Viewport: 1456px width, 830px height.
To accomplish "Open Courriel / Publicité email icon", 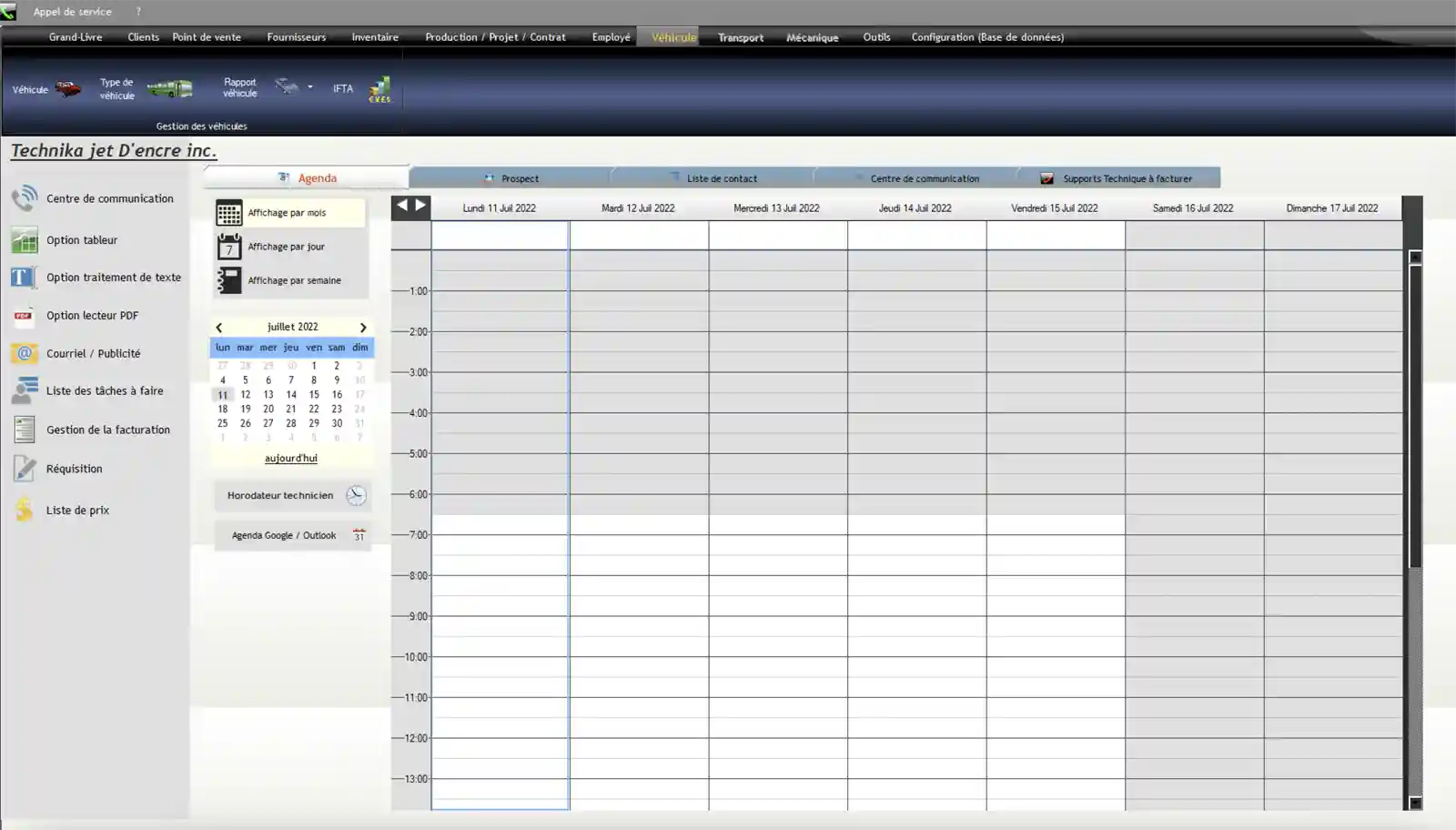I will [25, 353].
